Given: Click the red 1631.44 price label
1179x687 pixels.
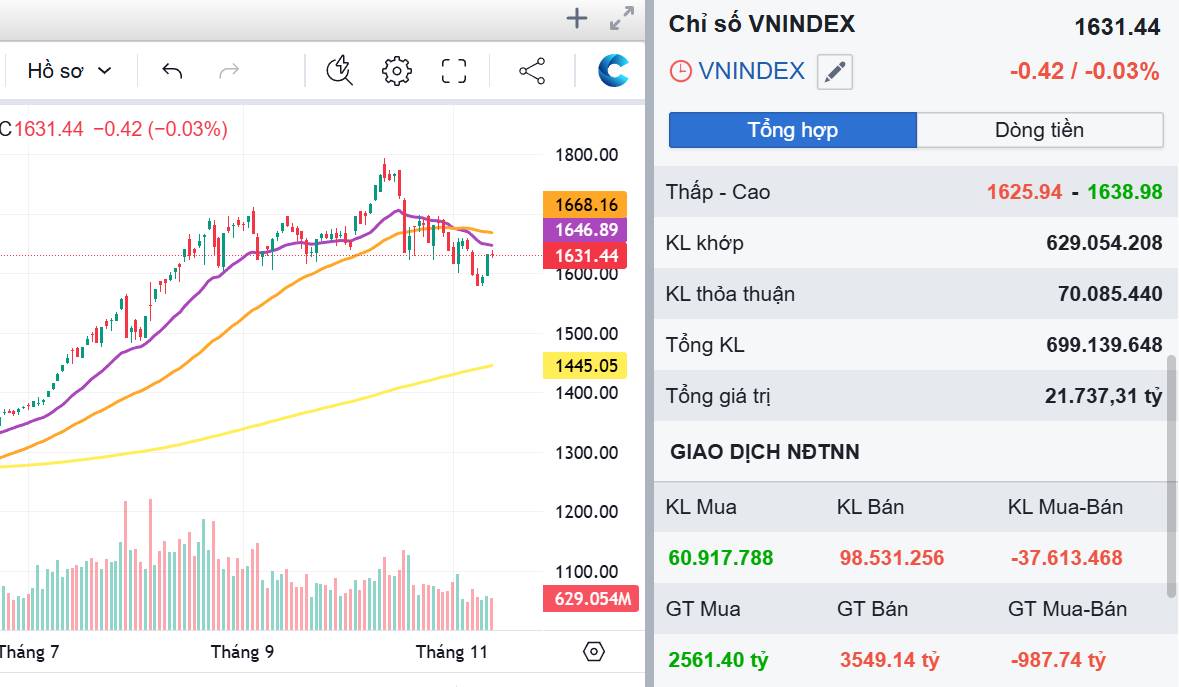Looking at the screenshot, I should coord(585,256).
